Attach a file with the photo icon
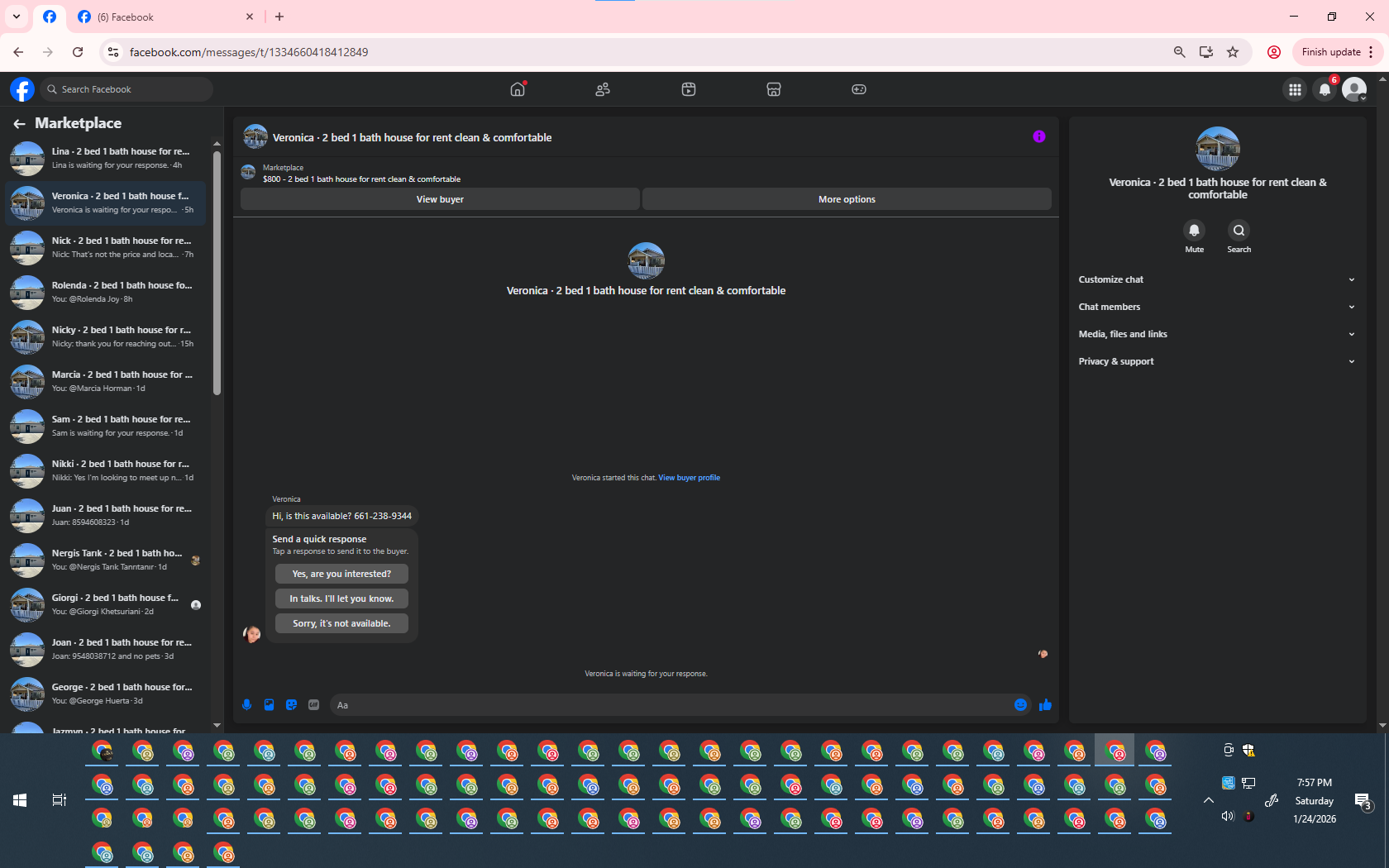The width and height of the screenshot is (1389, 868). pos(269,705)
